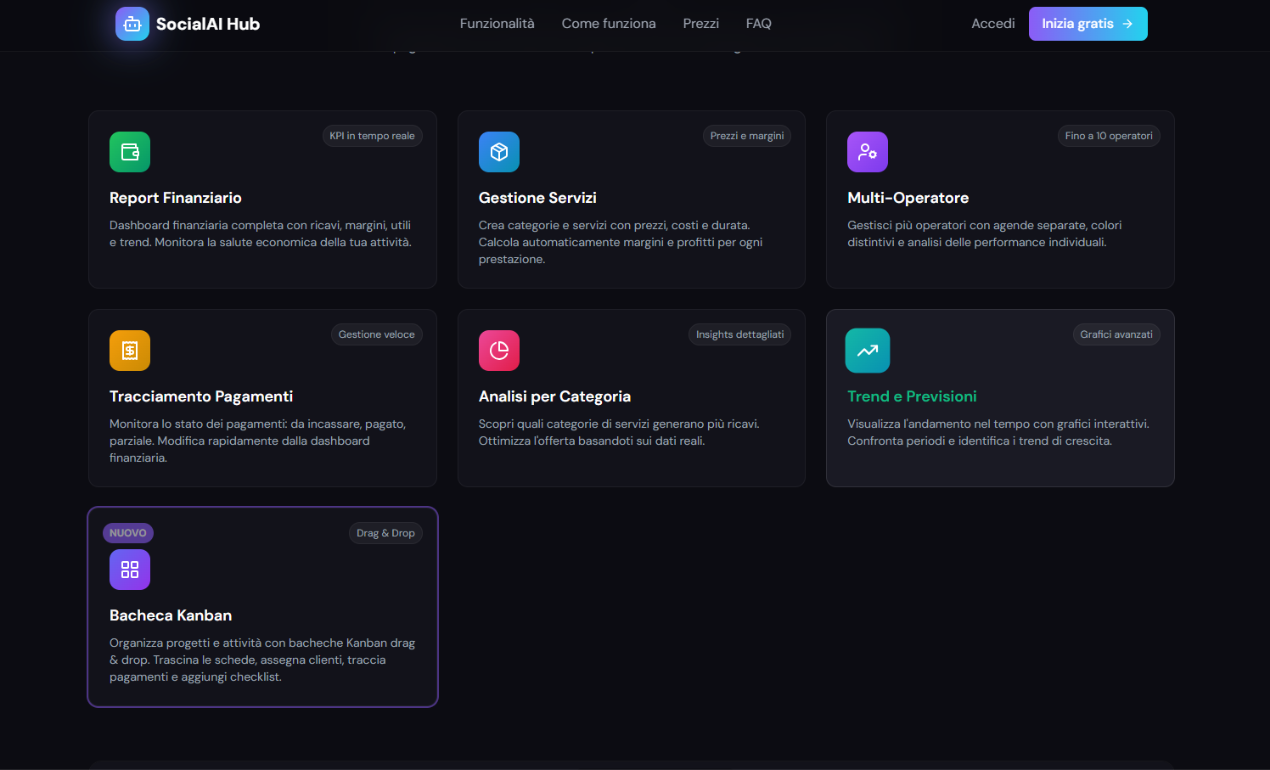Screen dimensions: 1270x770
Task: Click the Drag & Drop badge
Action: point(386,533)
